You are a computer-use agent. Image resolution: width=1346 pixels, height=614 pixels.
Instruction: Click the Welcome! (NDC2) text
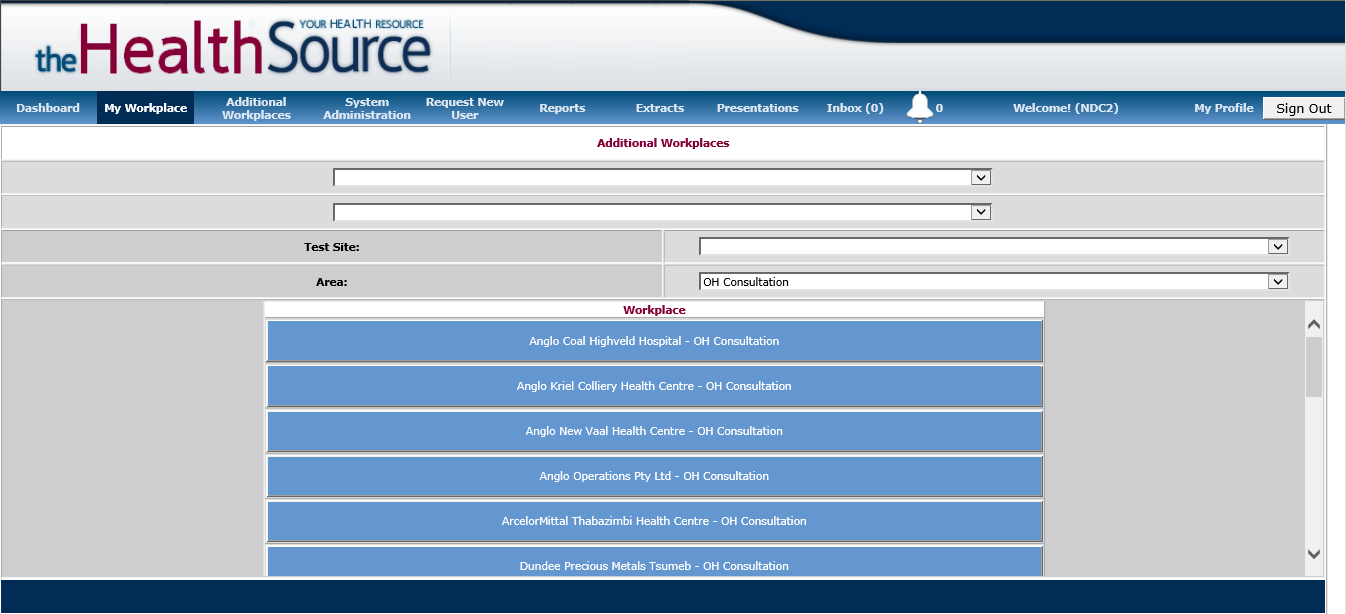point(1065,108)
